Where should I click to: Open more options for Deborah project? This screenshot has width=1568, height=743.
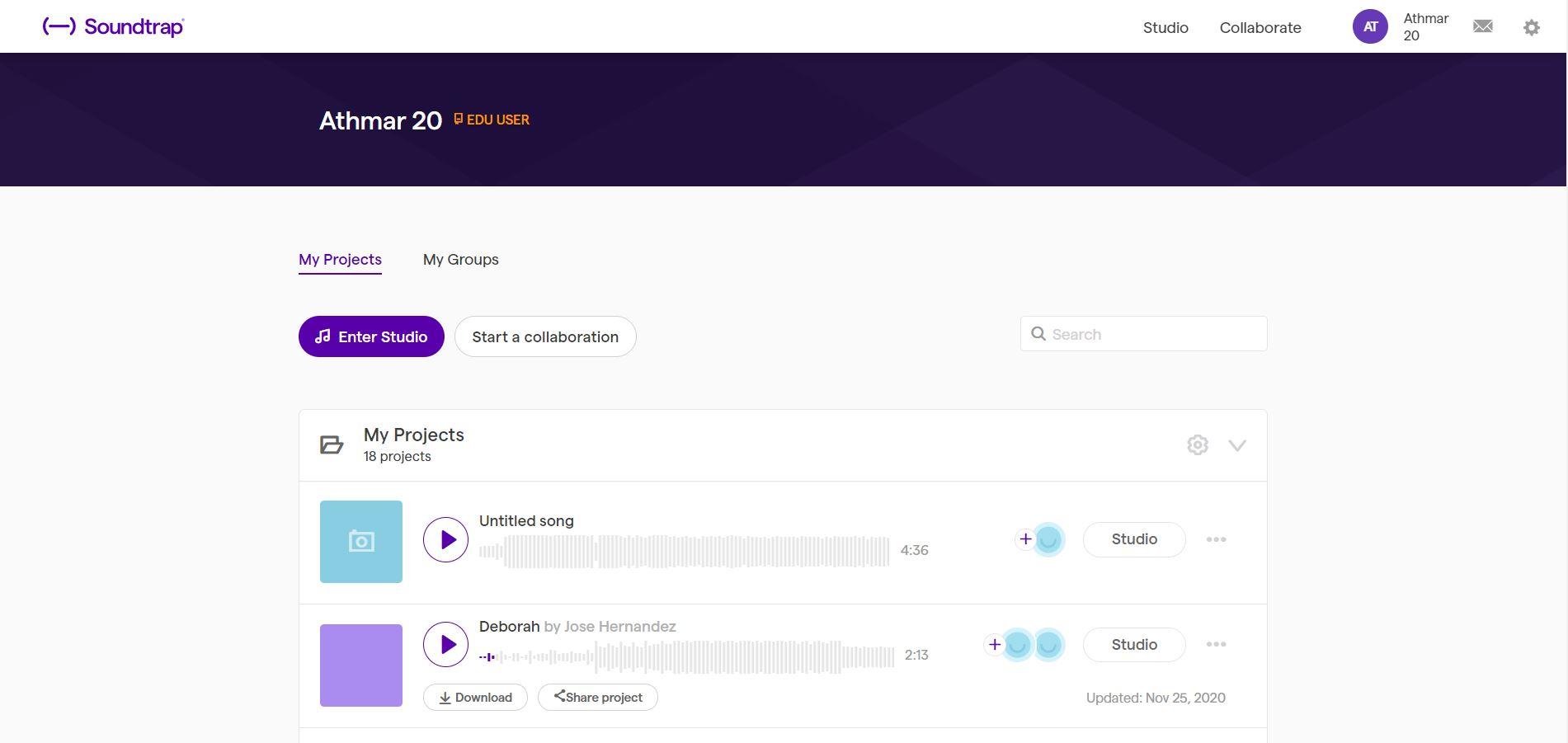click(x=1216, y=644)
